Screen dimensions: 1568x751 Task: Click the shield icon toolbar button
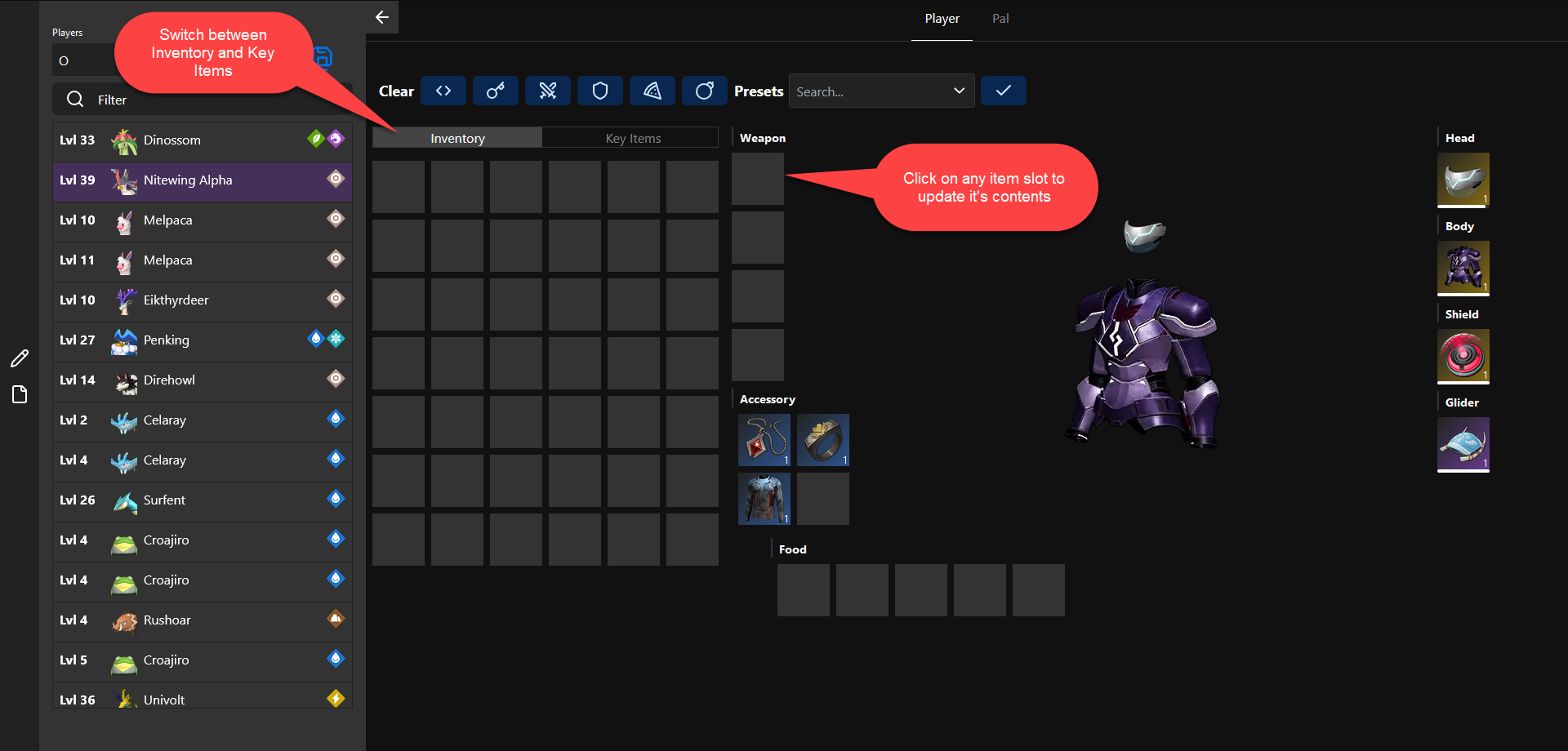[600, 91]
